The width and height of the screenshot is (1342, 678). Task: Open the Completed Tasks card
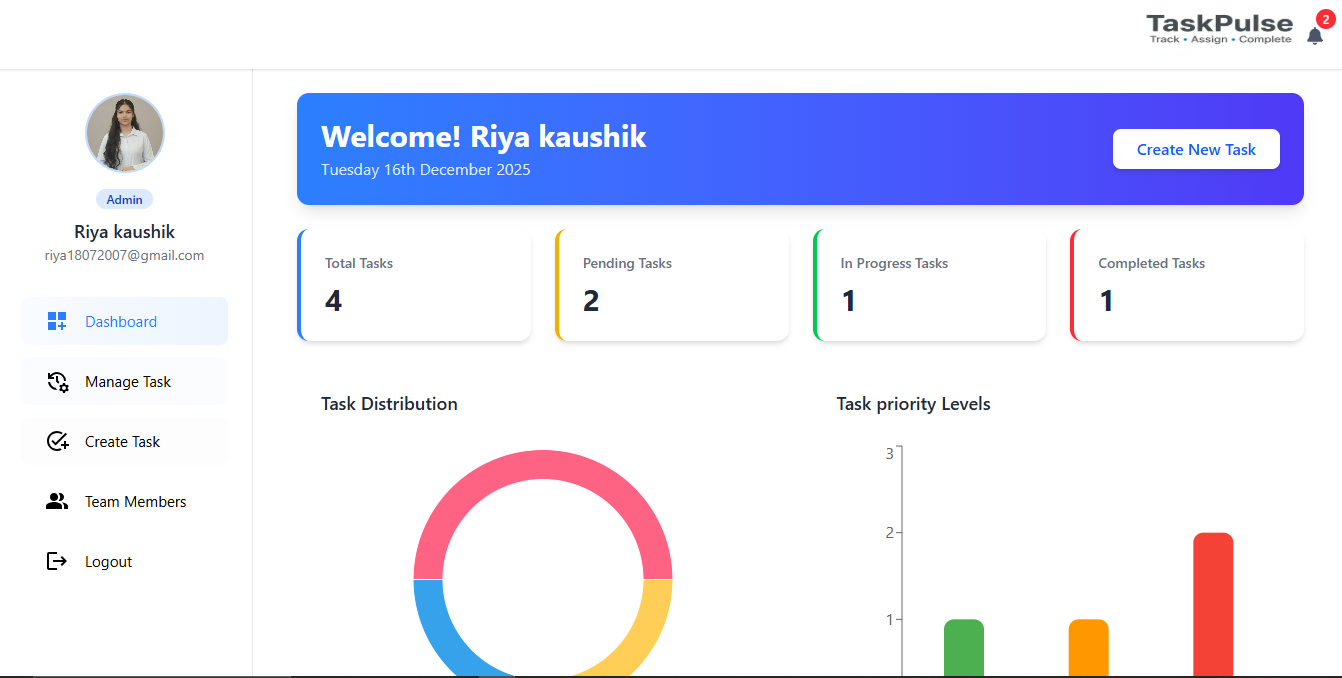pyautogui.click(x=1187, y=285)
